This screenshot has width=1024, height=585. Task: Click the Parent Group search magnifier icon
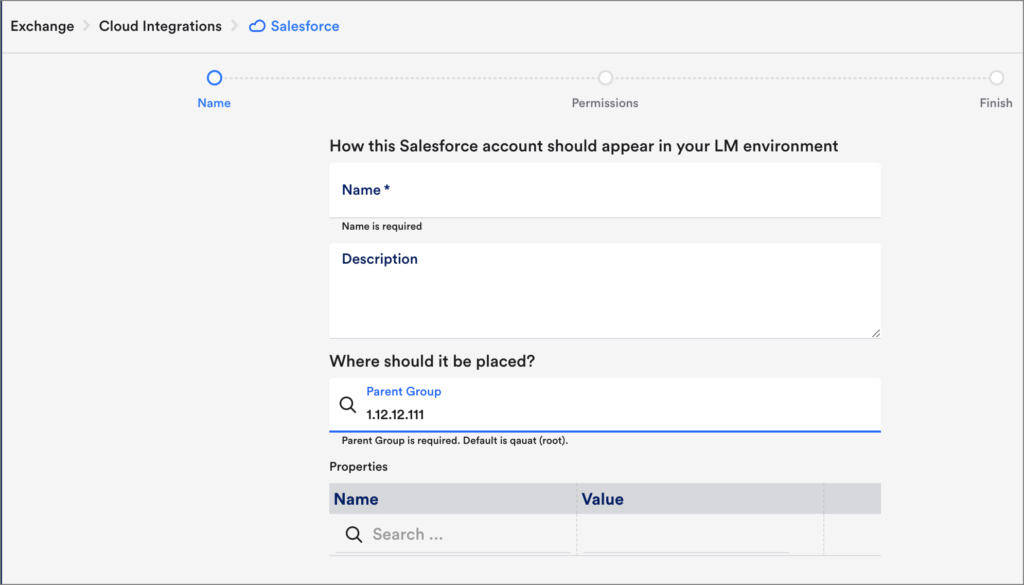point(348,405)
